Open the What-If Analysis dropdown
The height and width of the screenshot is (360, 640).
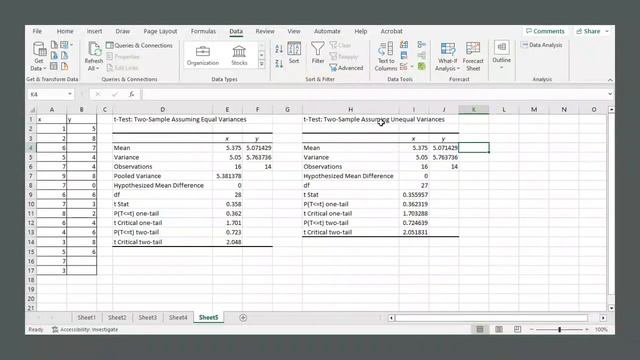pyautogui.click(x=447, y=56)
